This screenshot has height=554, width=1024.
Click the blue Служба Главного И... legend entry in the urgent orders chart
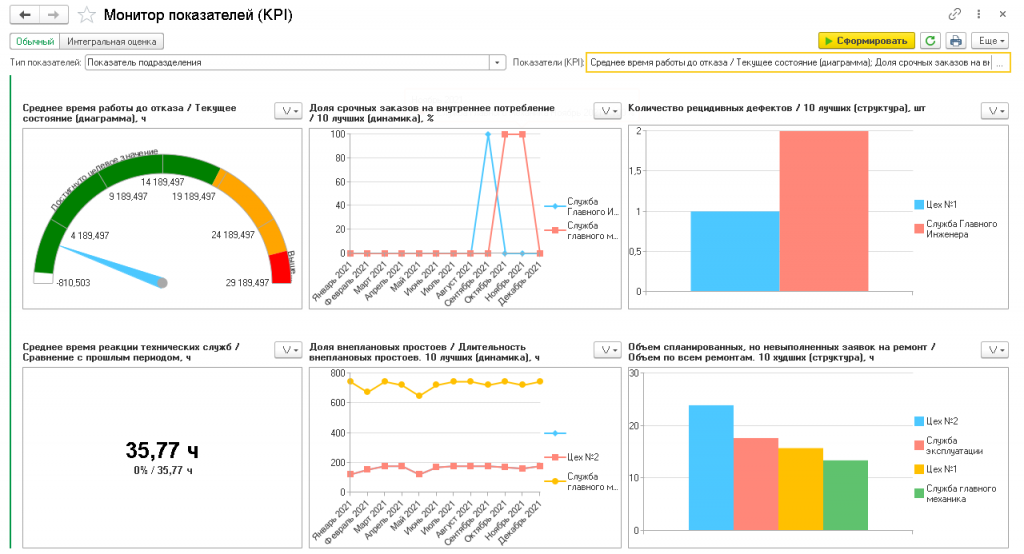tap(581, 206)
